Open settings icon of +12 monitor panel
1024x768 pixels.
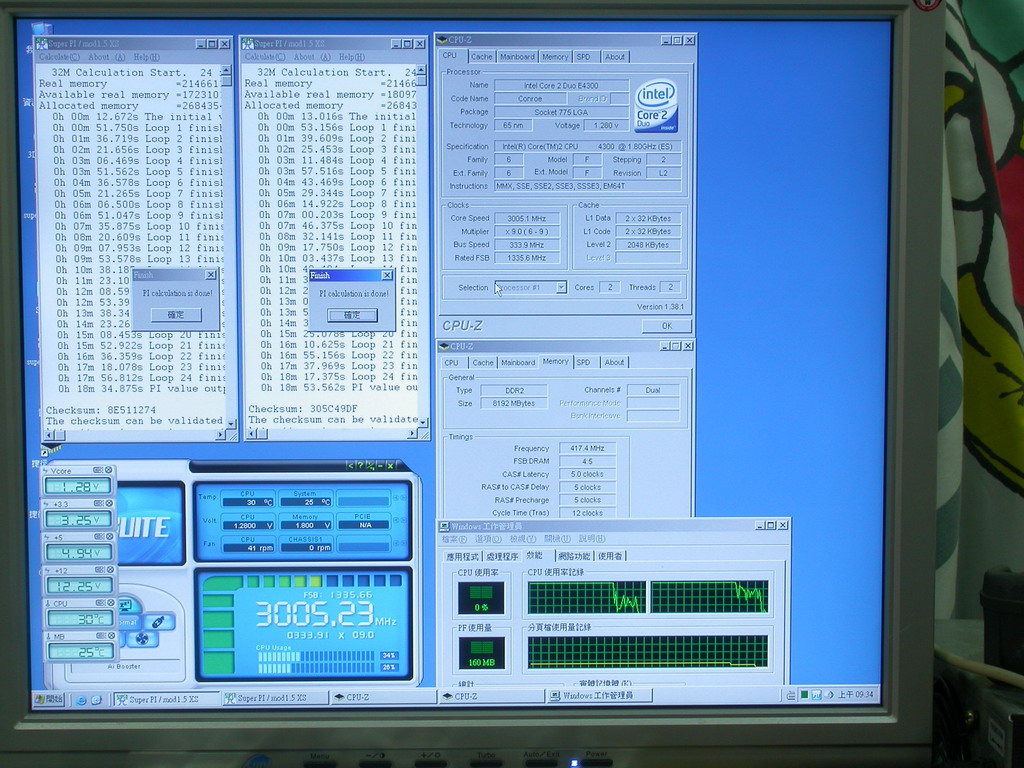coord(99,569)
